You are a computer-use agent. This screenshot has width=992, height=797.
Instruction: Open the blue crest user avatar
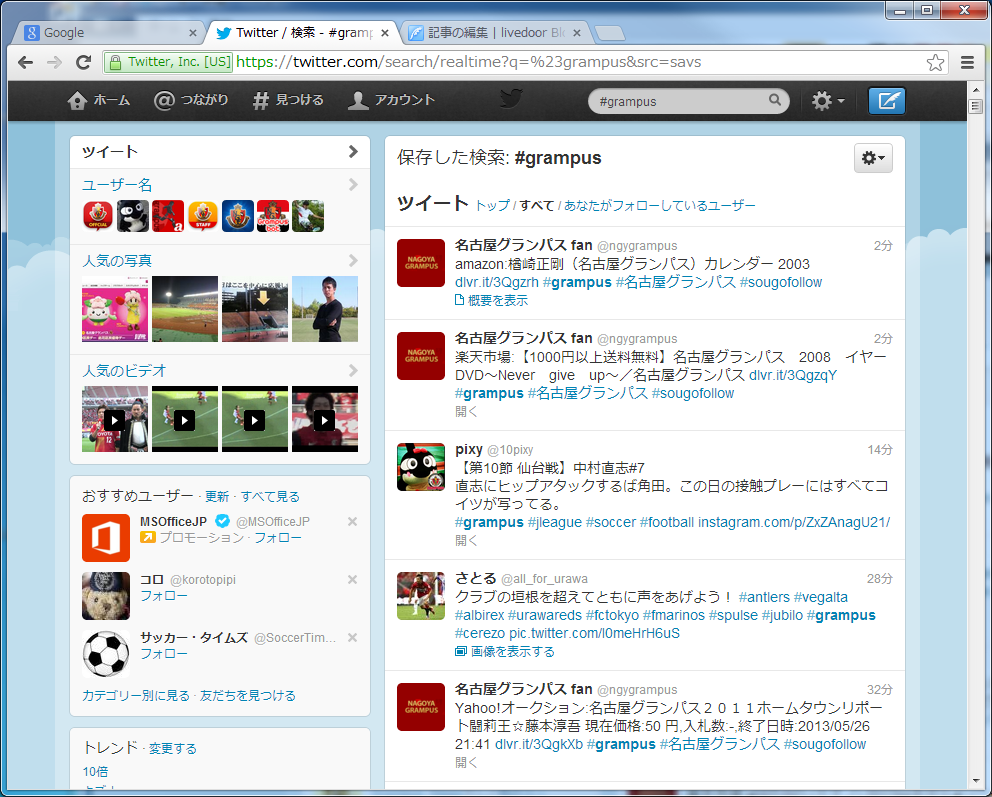(x=238, y=216)
